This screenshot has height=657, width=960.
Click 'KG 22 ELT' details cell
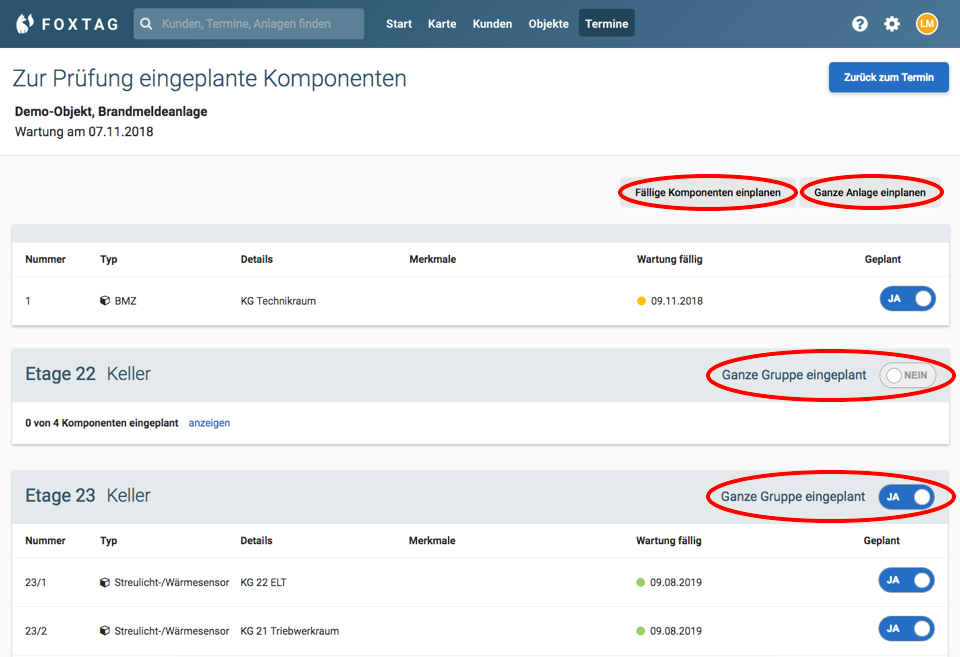click(x=263, y=582)
